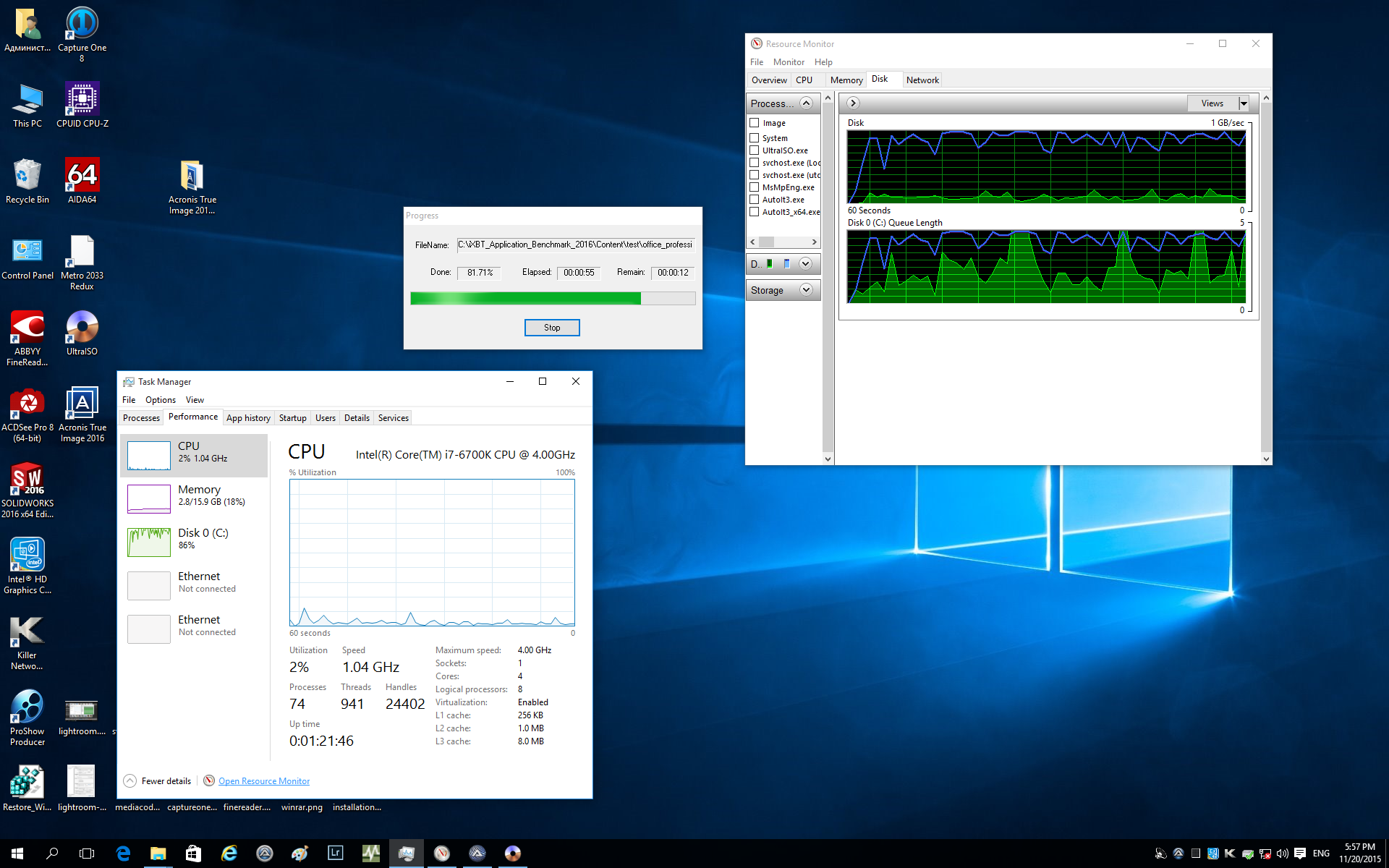The height and width of the screenshot is (868, 1389).
Task: Click the Microsoft Edge taskbar icon
Action: (x=123, y=854)
